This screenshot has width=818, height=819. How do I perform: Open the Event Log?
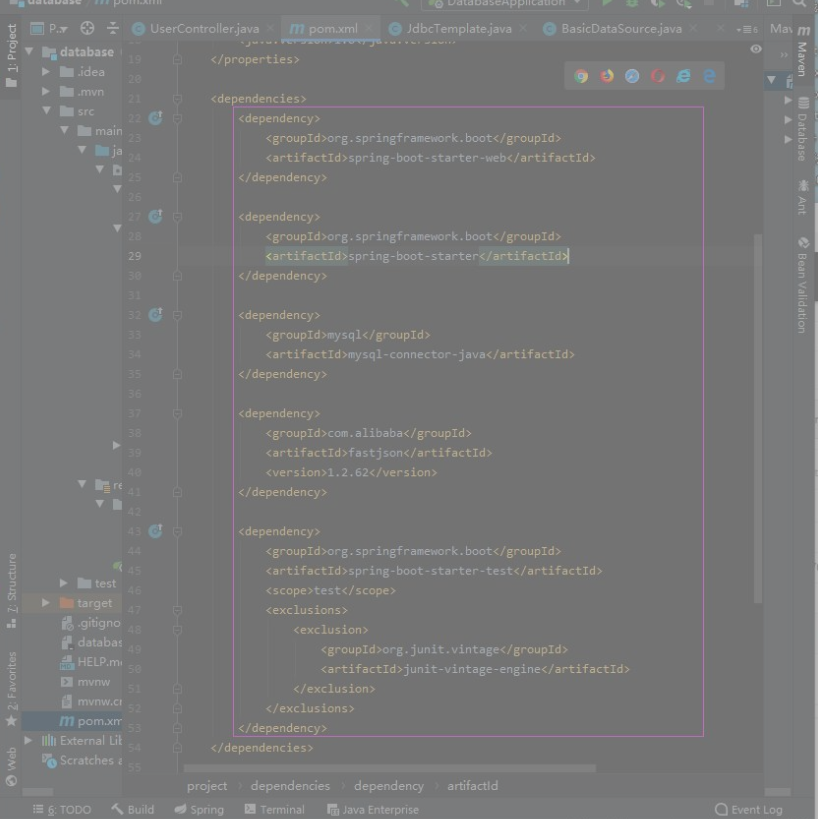click(749, 810)
